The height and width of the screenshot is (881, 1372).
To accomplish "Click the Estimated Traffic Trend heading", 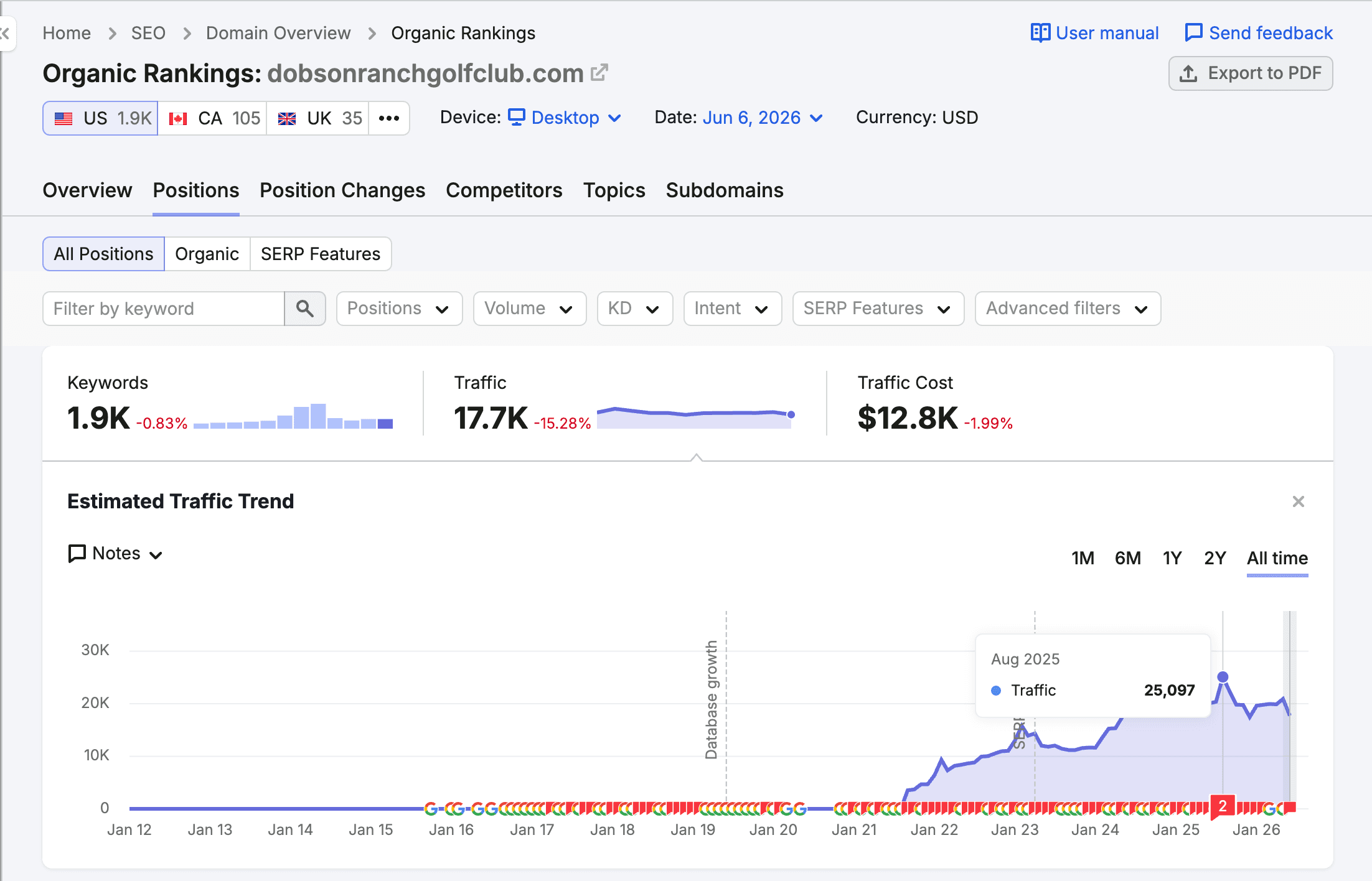I will point(181,501).
